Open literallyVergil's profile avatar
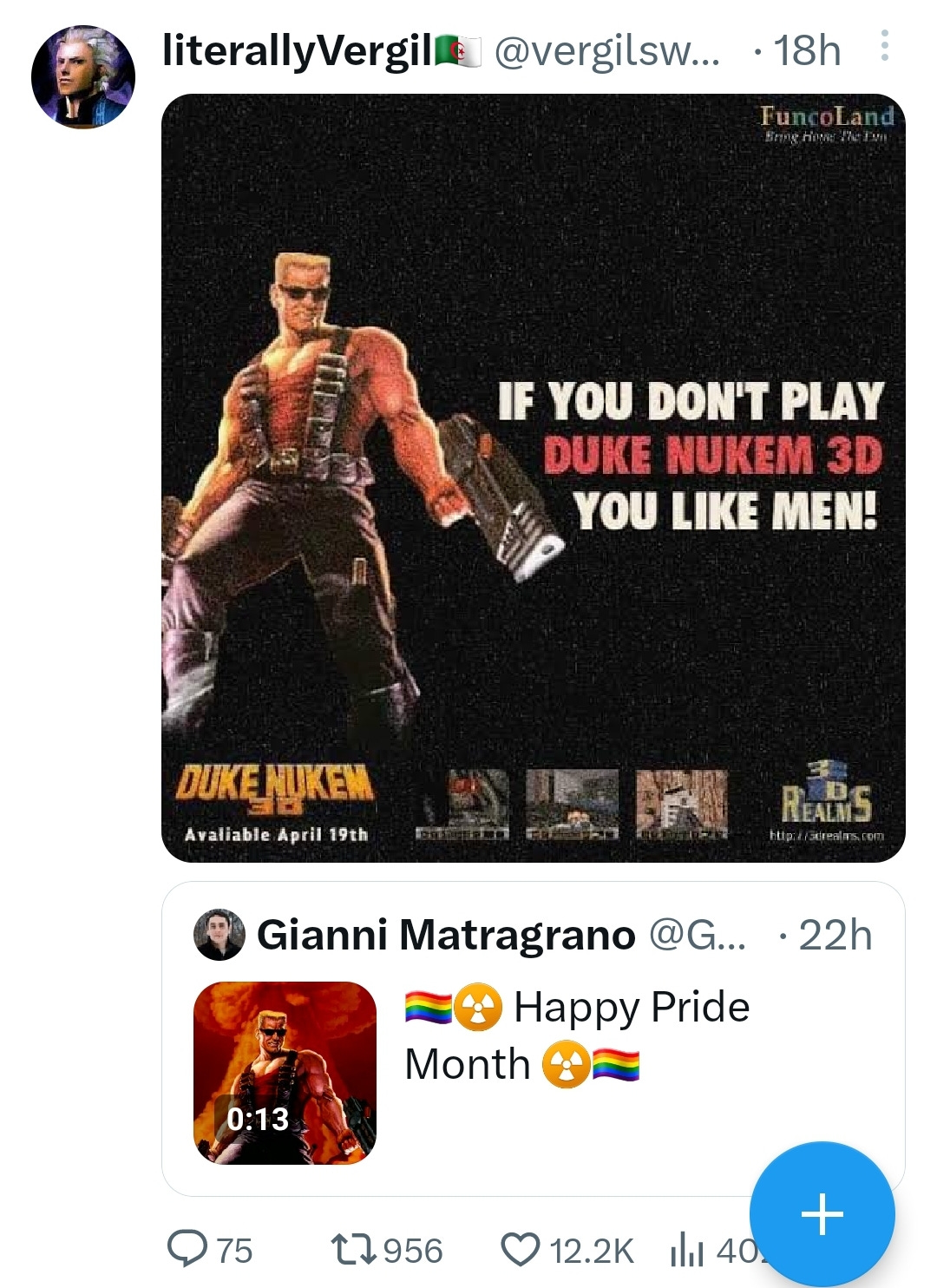 point(83,77)
